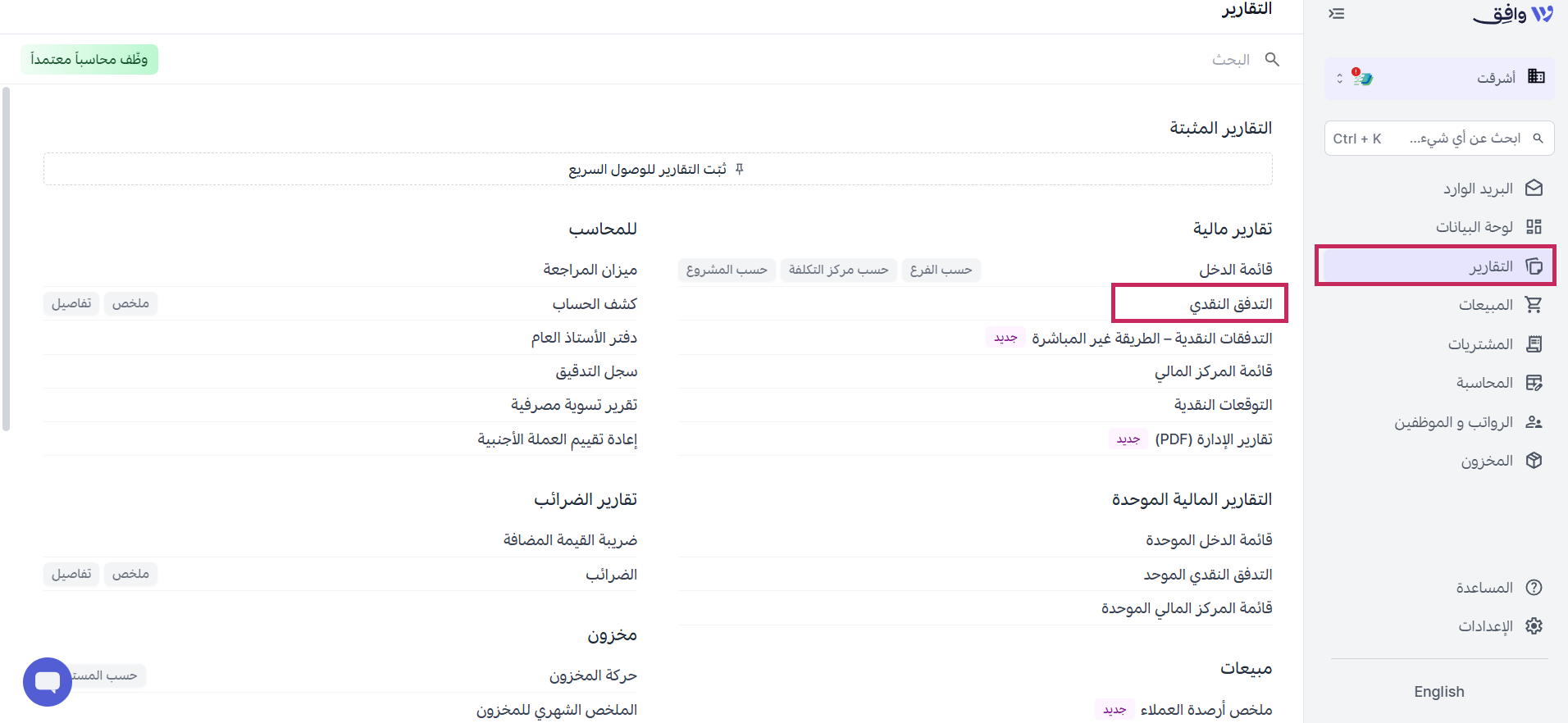Viewport: 1568px width, 723px height.
Task: Open the chat support bubble
Action: 48,682
